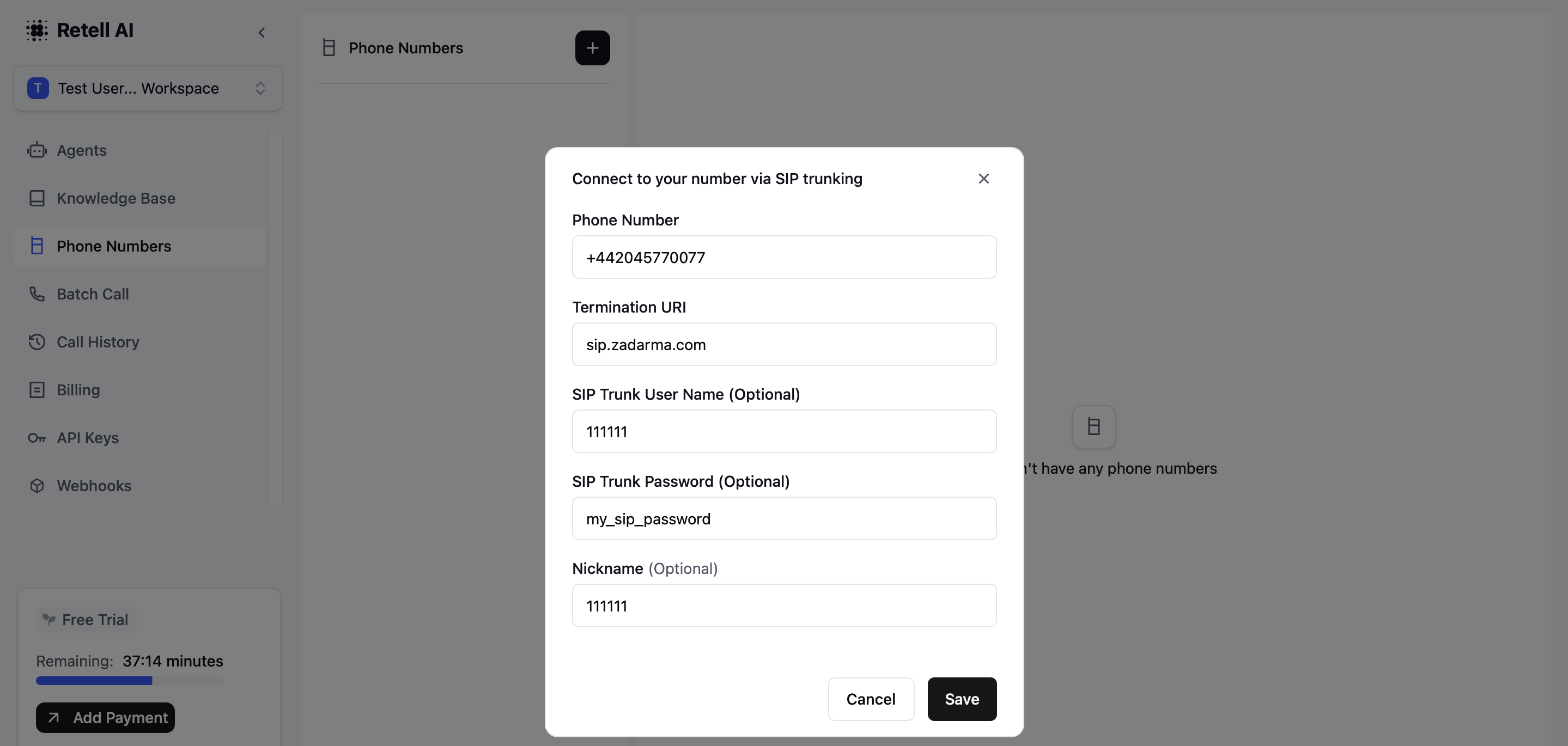
Task: Click the Nickname input field
Action: point(784,606)
